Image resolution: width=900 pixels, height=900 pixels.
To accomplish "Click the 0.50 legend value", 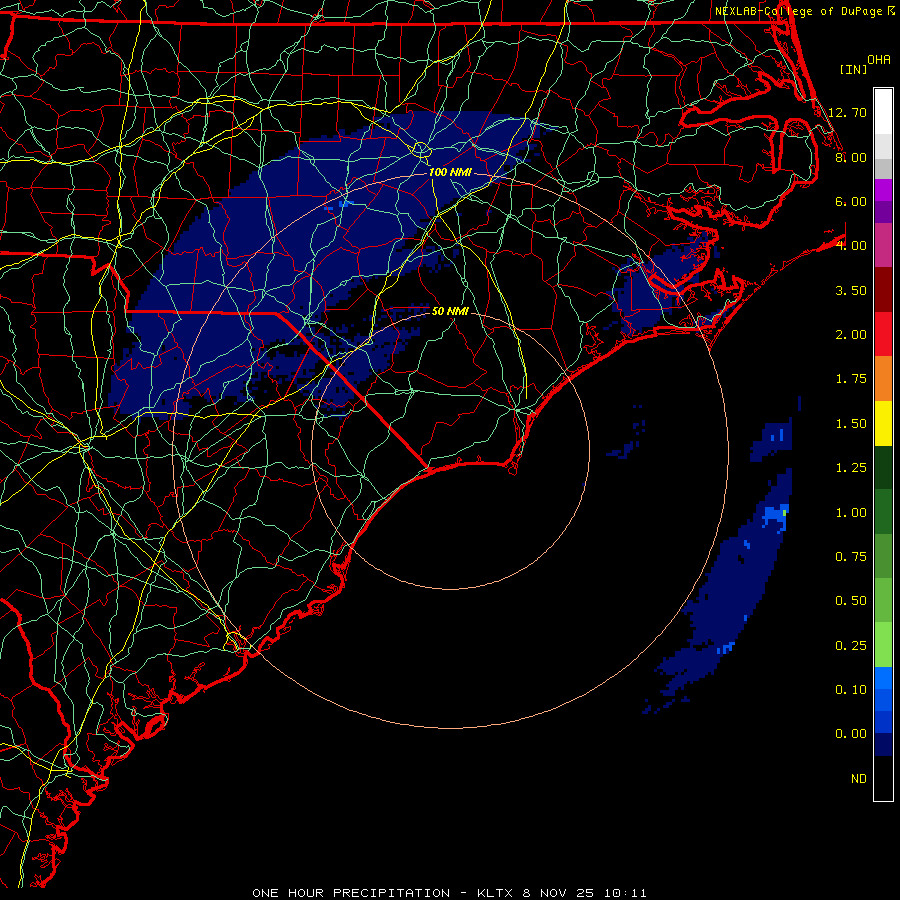I will 851,601.
